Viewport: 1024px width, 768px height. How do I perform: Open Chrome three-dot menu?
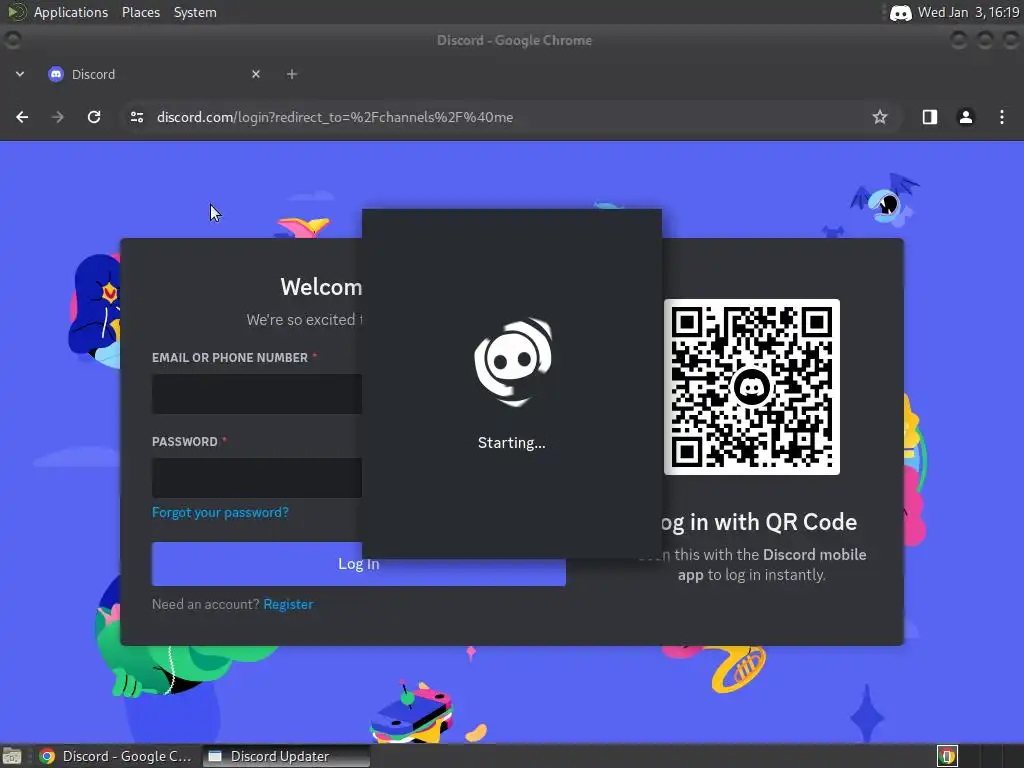pyautogui.click(x=1002, y=117)
